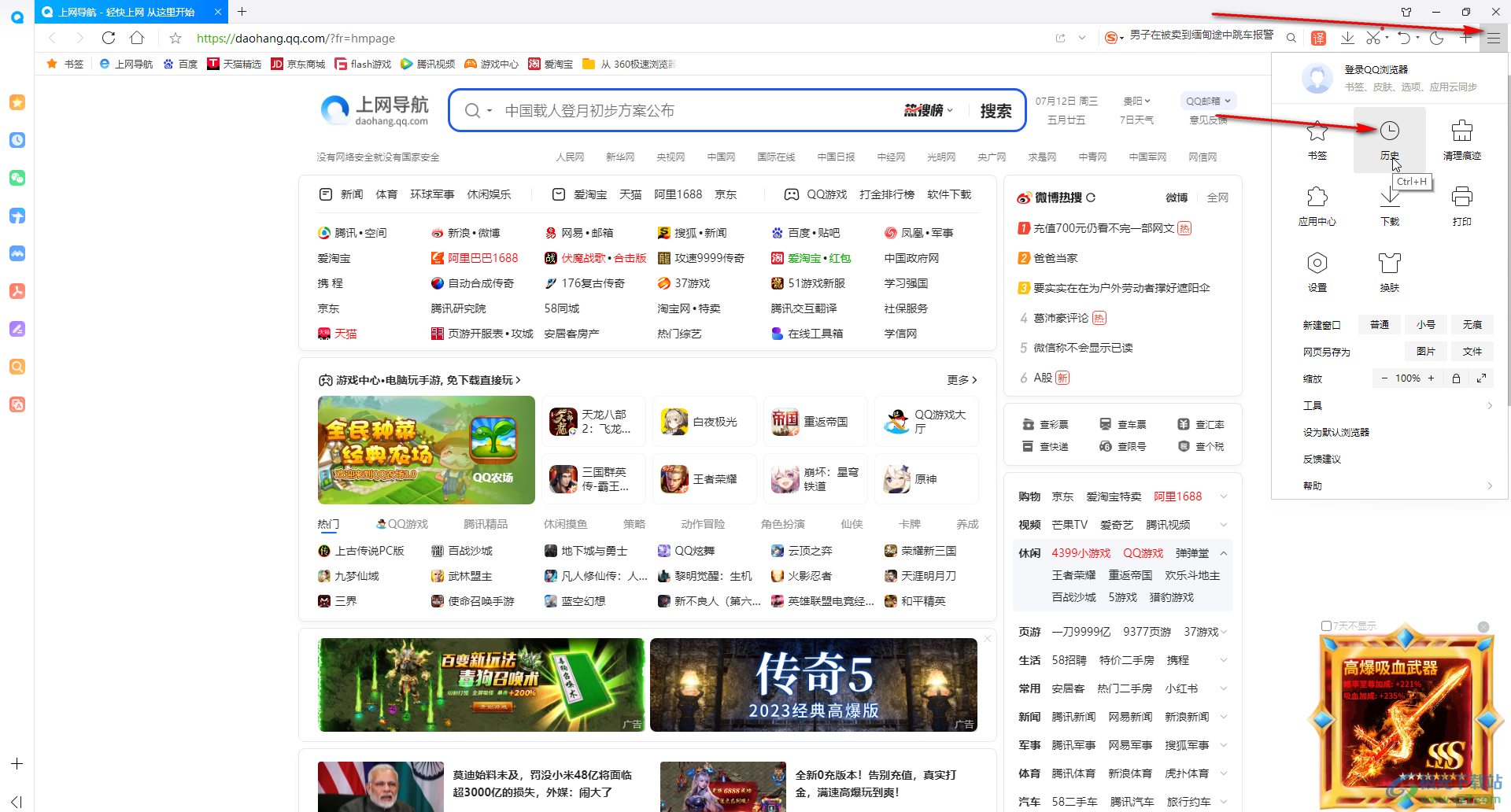Open the address bar history chevron
The image size is (1511, 812).
pyautogui.click(x=1082, y=38)
